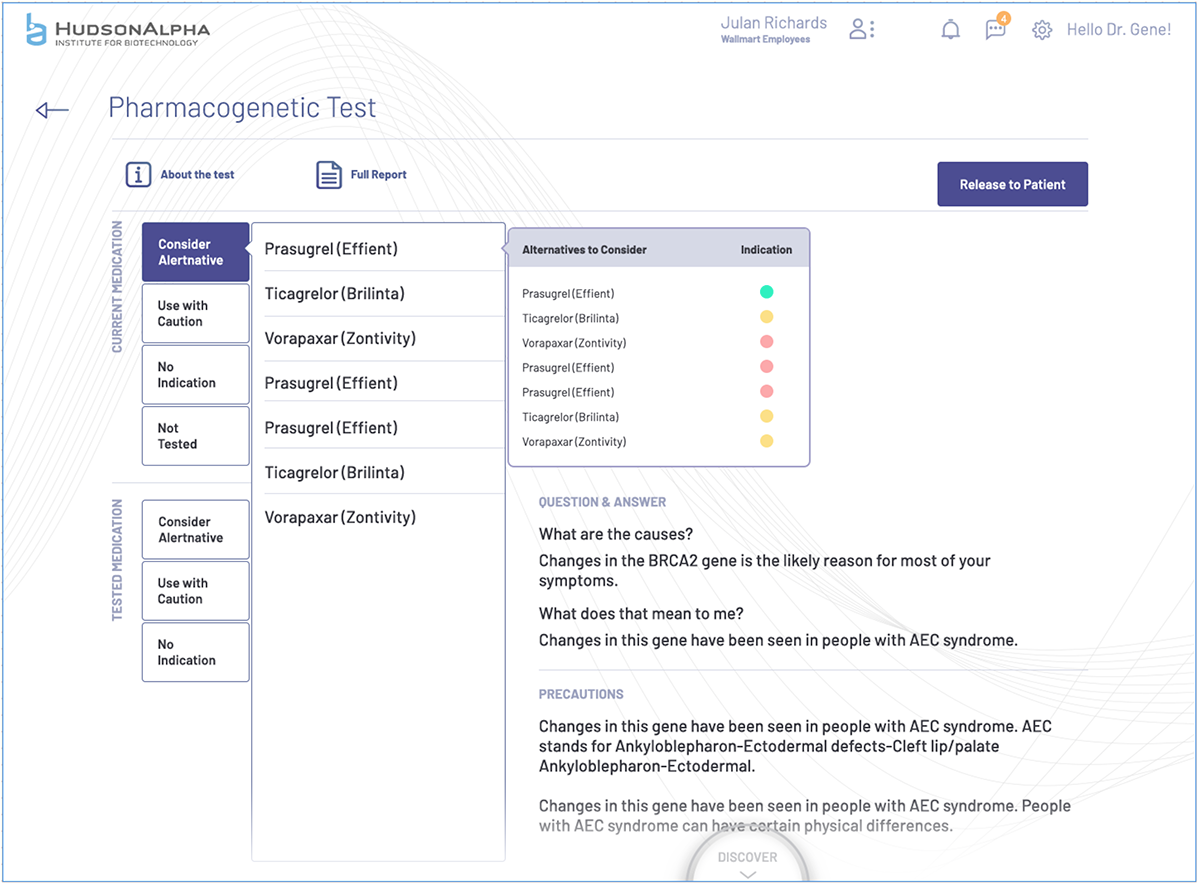This screenshot has height=885, width=1200.
Task: Select patient name Julan Richards
Action: coord(774,23)
